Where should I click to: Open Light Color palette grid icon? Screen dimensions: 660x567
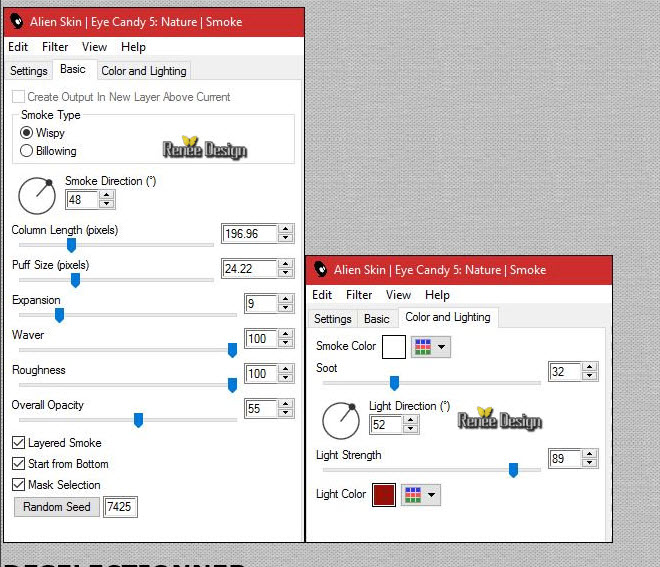(x=413, y=495)
